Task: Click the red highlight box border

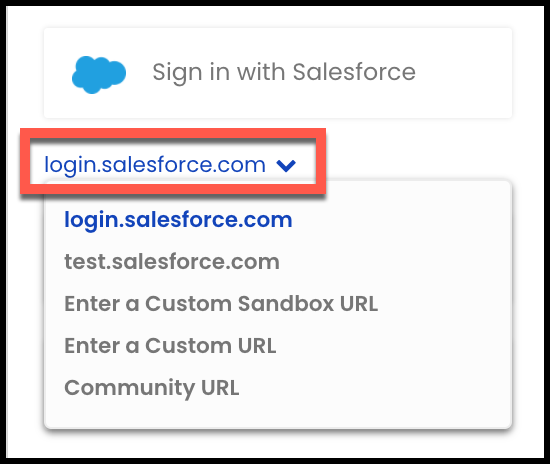Action: tap(173, 133)
